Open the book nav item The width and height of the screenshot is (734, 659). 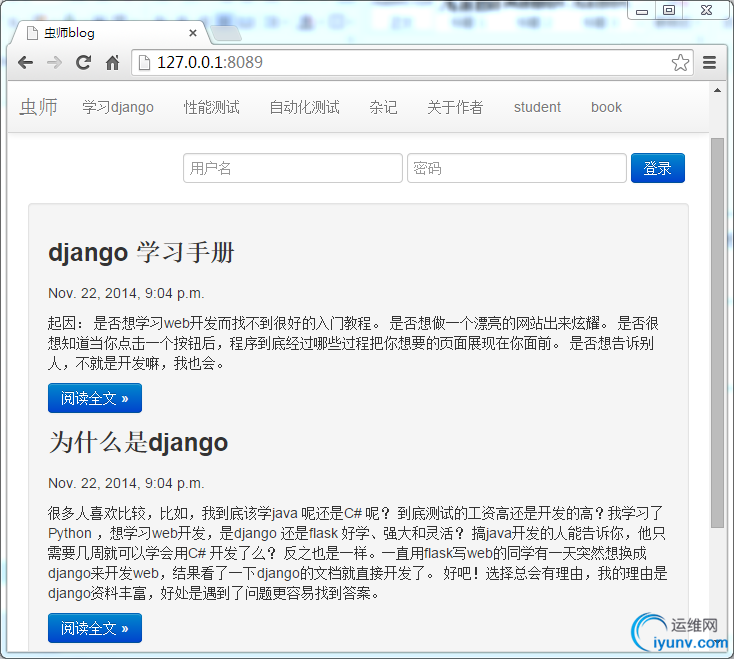[606, 107]
